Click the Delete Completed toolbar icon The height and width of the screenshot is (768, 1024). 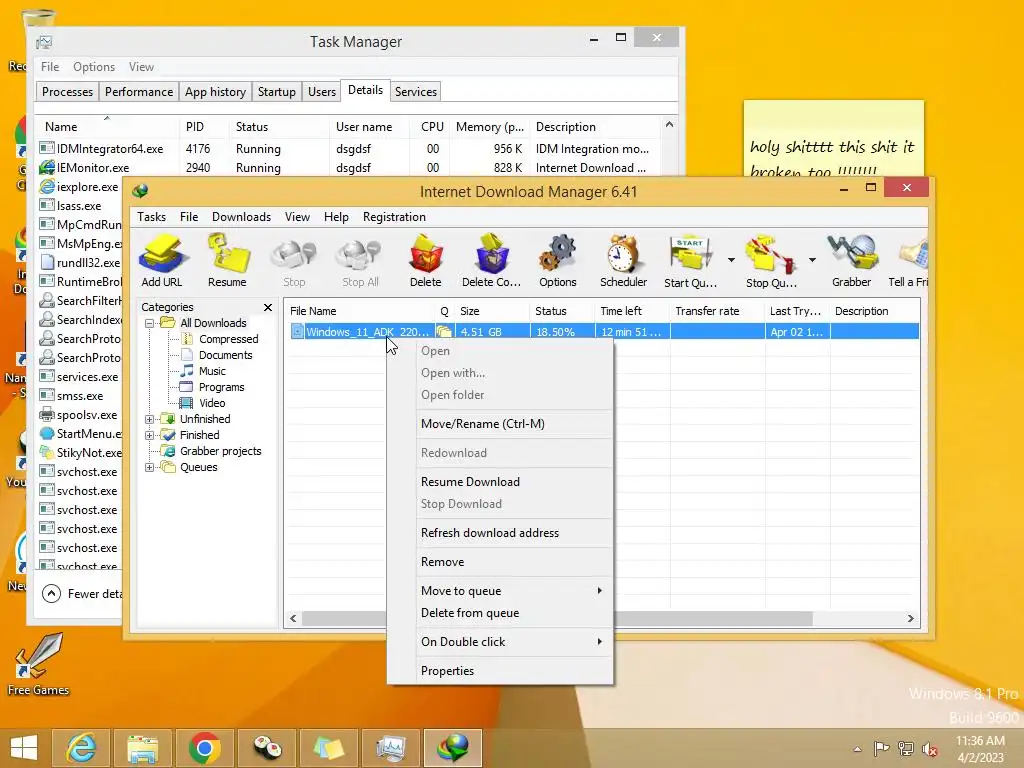click(491, 261)
